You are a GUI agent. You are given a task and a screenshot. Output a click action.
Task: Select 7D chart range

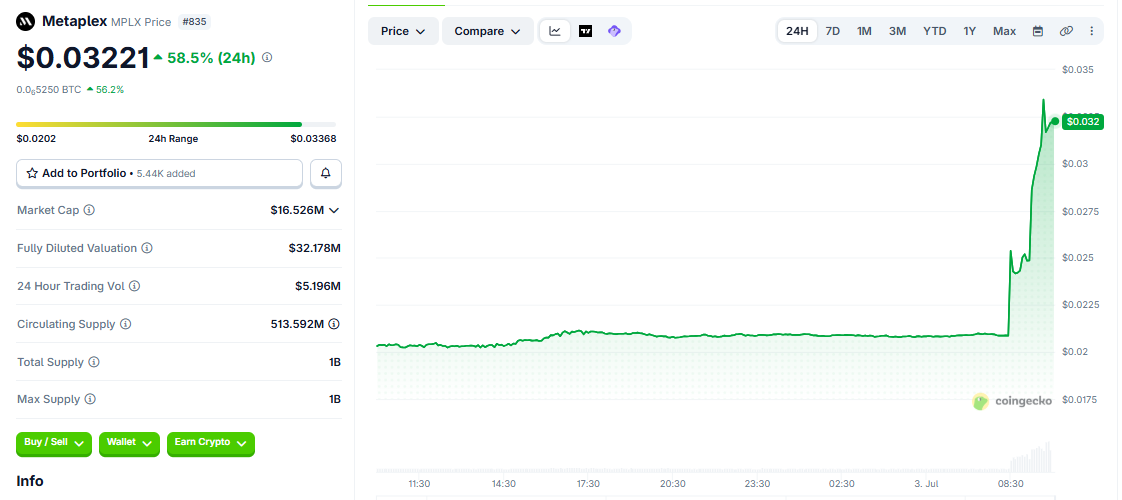pyautogui.click(x=833, y=31)
